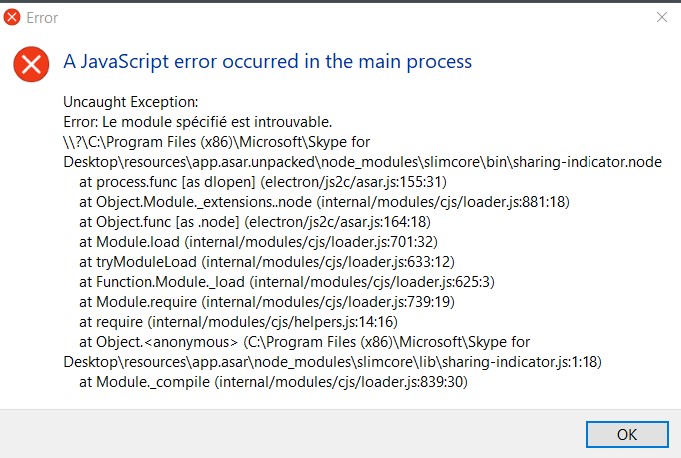The width and height of the screenshot is (681, 458).
Task: Click the small error icon in title bar
Action: coord(12,17)
